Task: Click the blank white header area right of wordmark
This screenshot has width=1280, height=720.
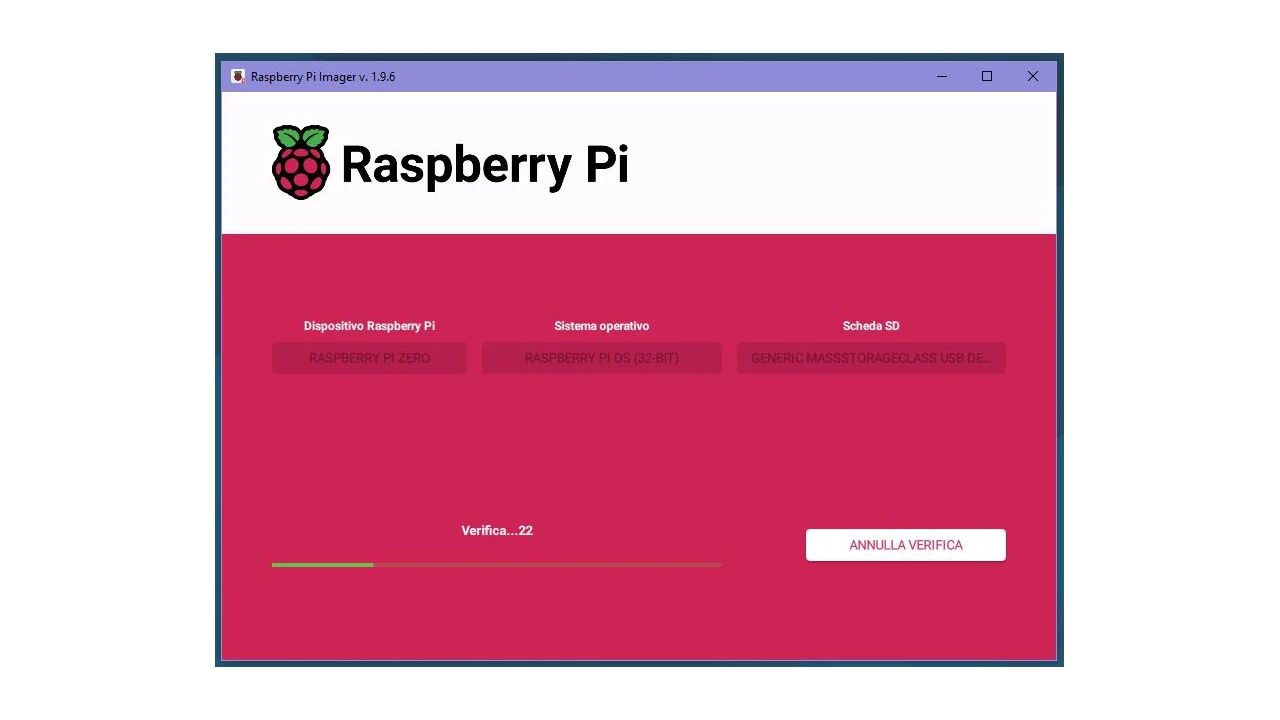Action: [850, 164]
